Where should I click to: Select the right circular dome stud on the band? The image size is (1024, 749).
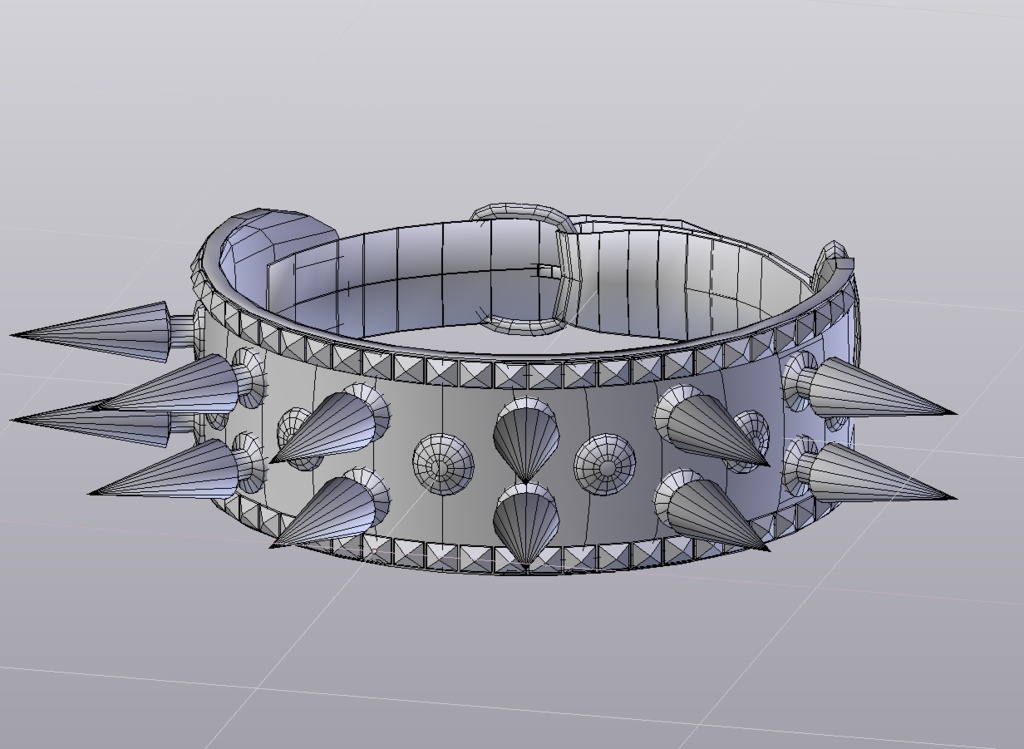click(x=606, y=465)
